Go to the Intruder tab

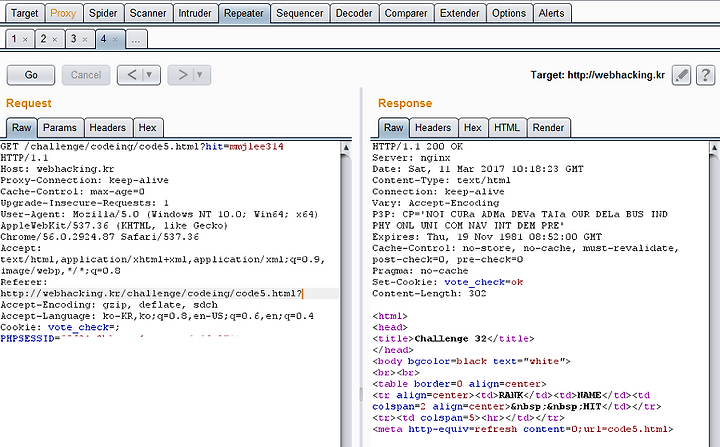pyautogui.click(x=195, y=13)
